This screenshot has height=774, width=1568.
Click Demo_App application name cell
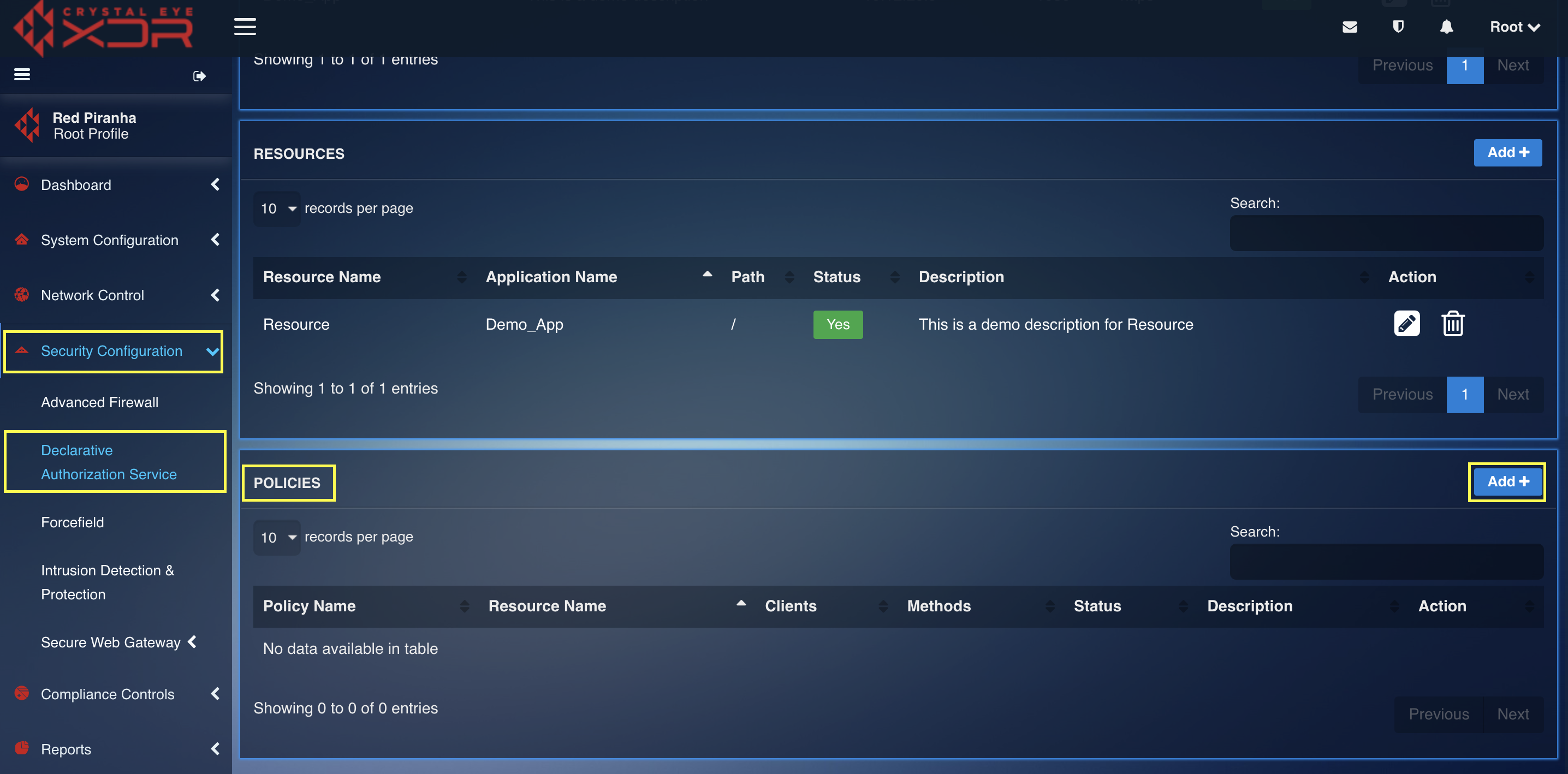click(x=524, y=324)
